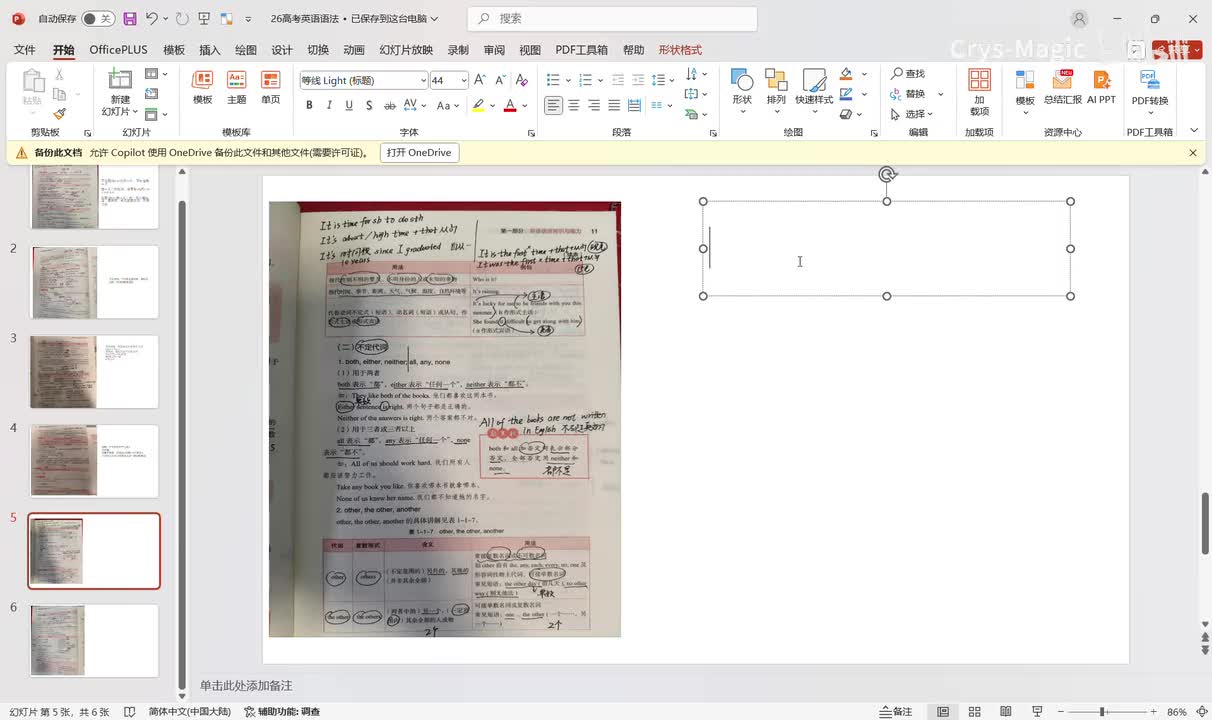
Task: Decrease font size with the smaller A icon
Action: point(499,80)
